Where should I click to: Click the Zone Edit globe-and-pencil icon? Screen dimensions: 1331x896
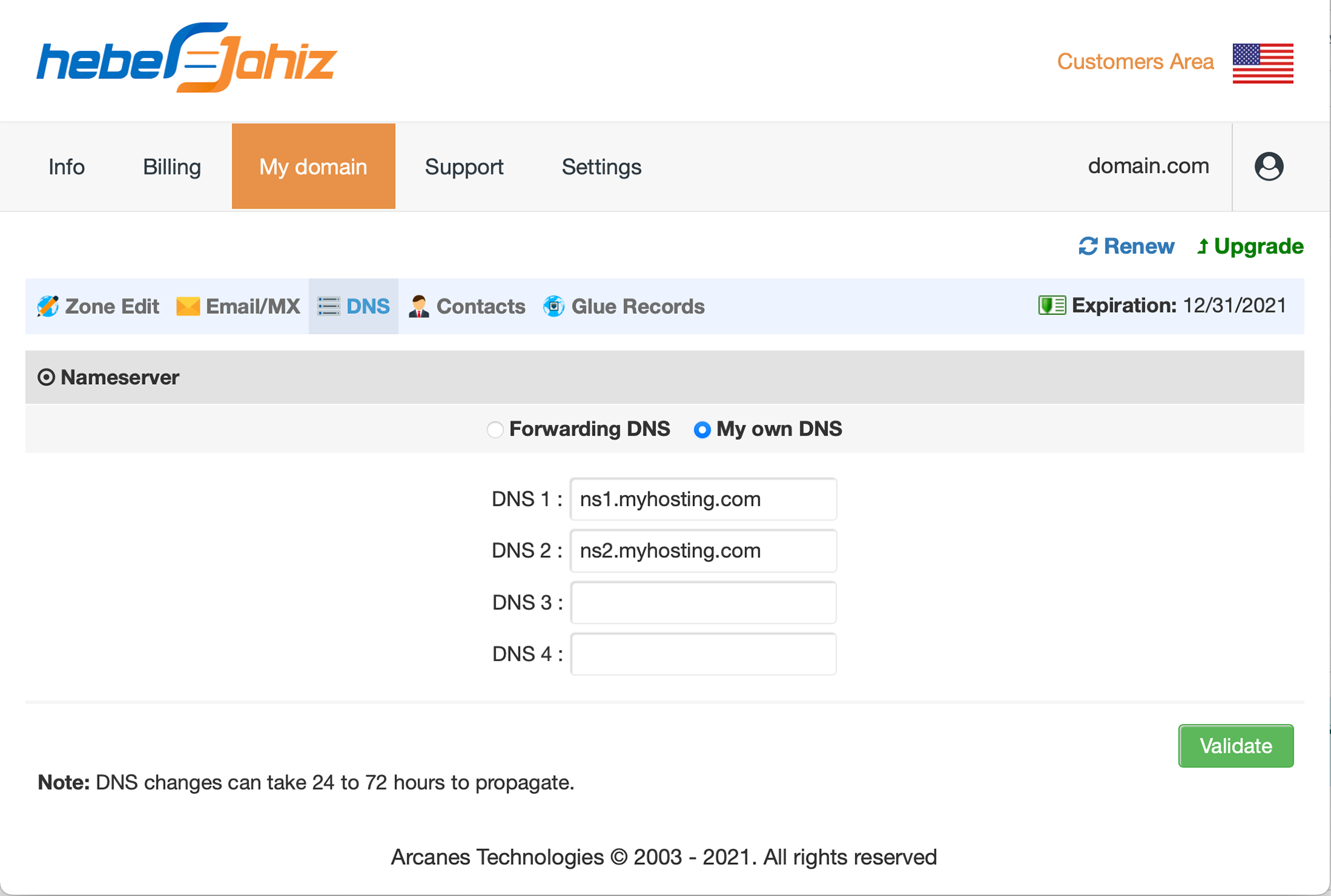coord(48,306)
